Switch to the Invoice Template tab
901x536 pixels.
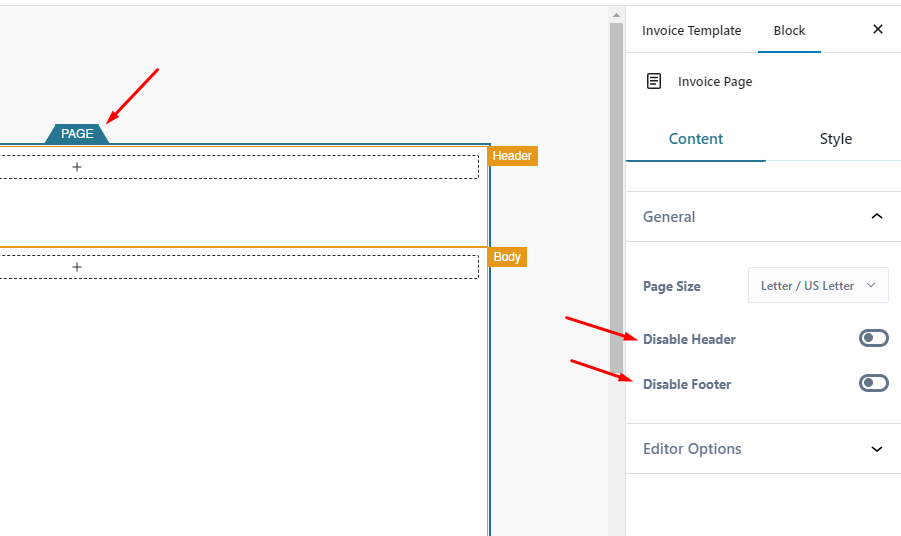(x=691, y=30)
